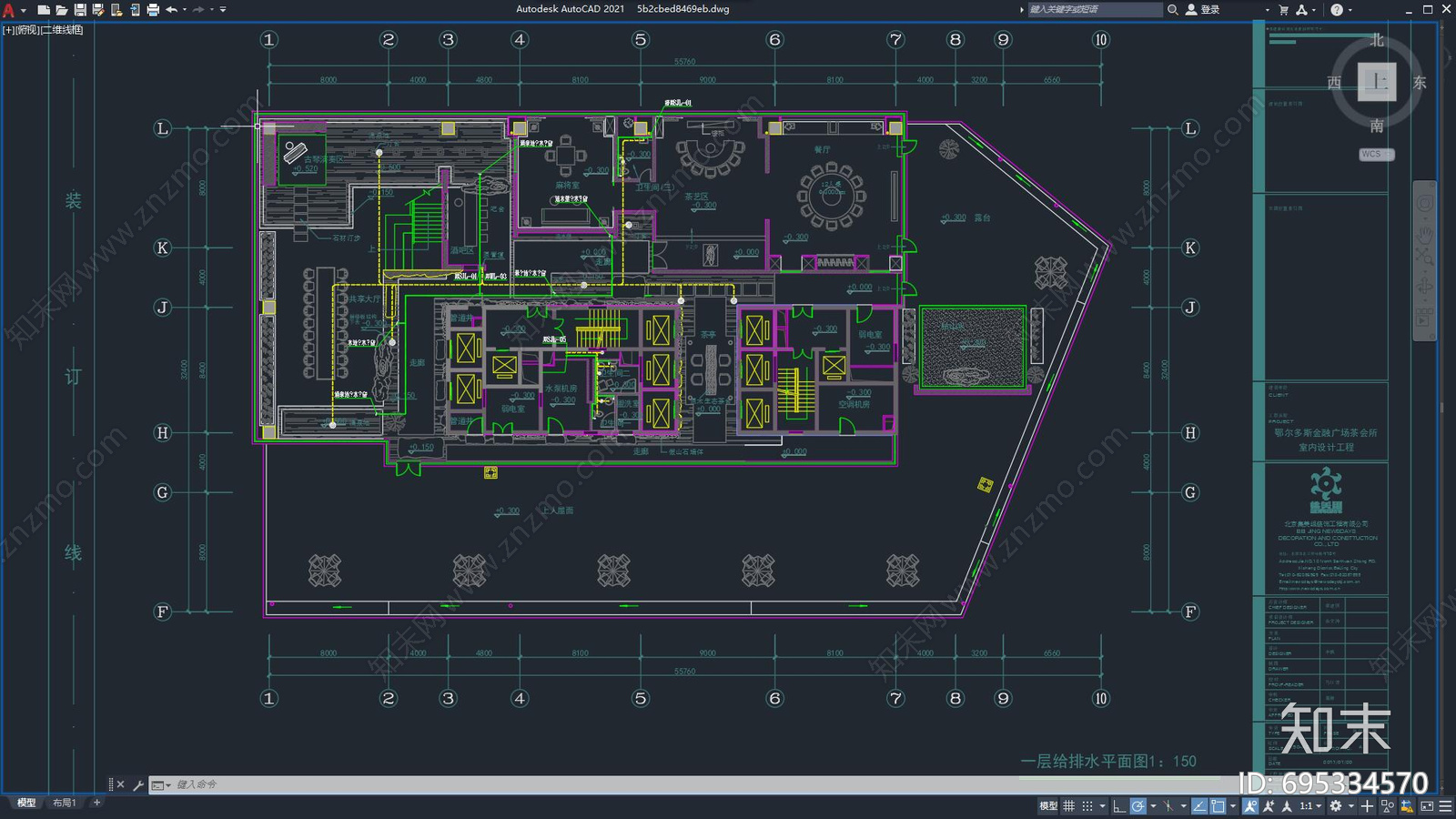This screenshot has width=1456, height=819.
Task: Expand the undo history dropdown
Action: click(184, 10)
